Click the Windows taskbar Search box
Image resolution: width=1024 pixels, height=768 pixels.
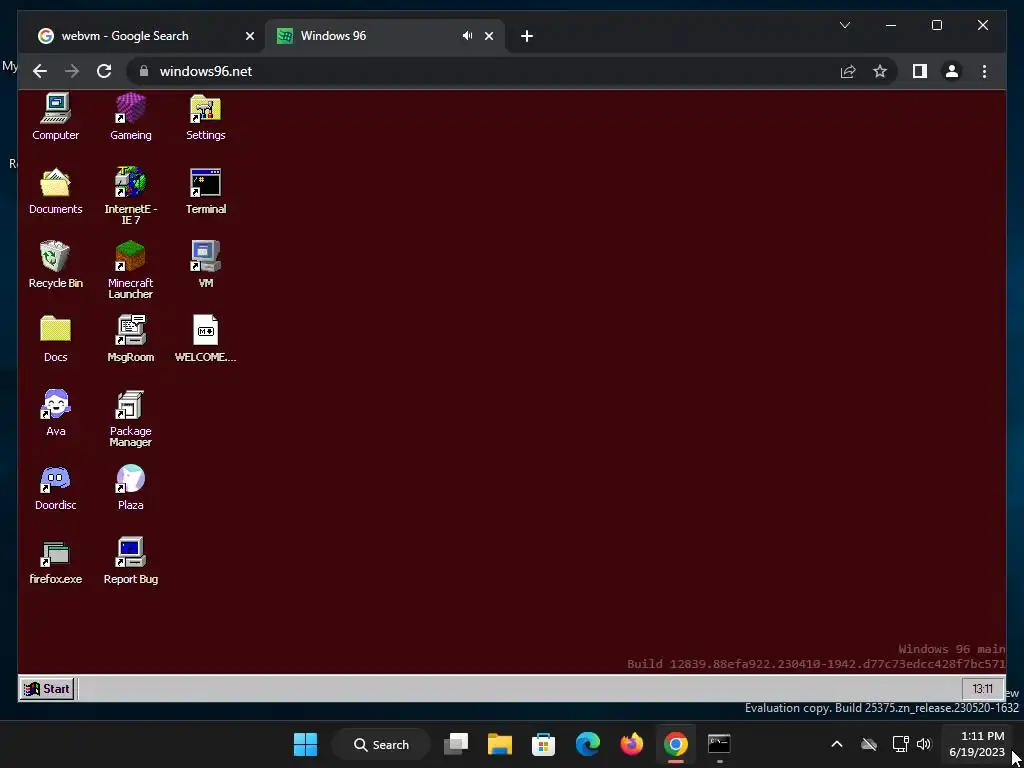tap(381, 744)
